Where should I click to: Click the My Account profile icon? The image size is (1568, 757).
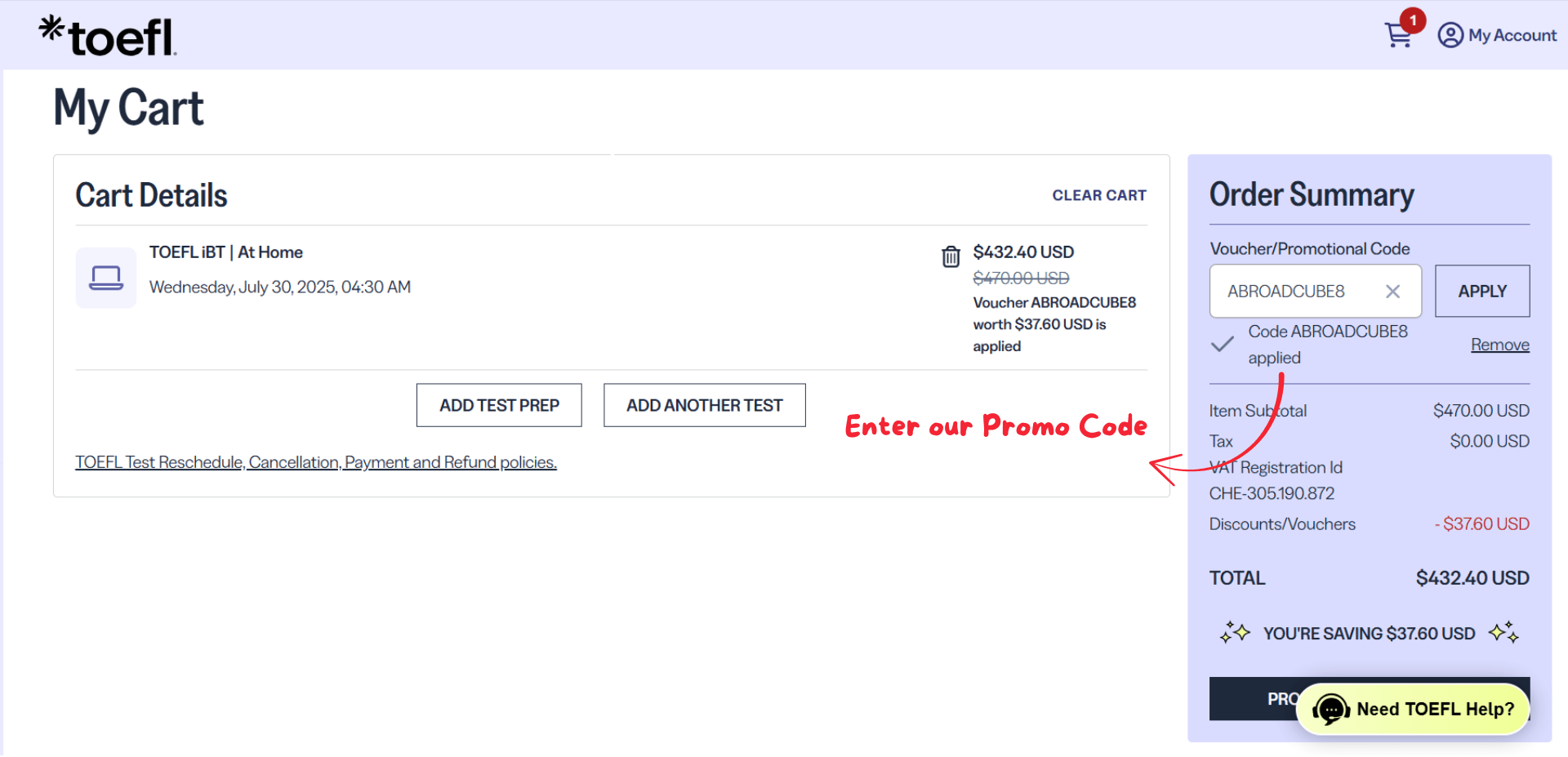(1450, 35)
